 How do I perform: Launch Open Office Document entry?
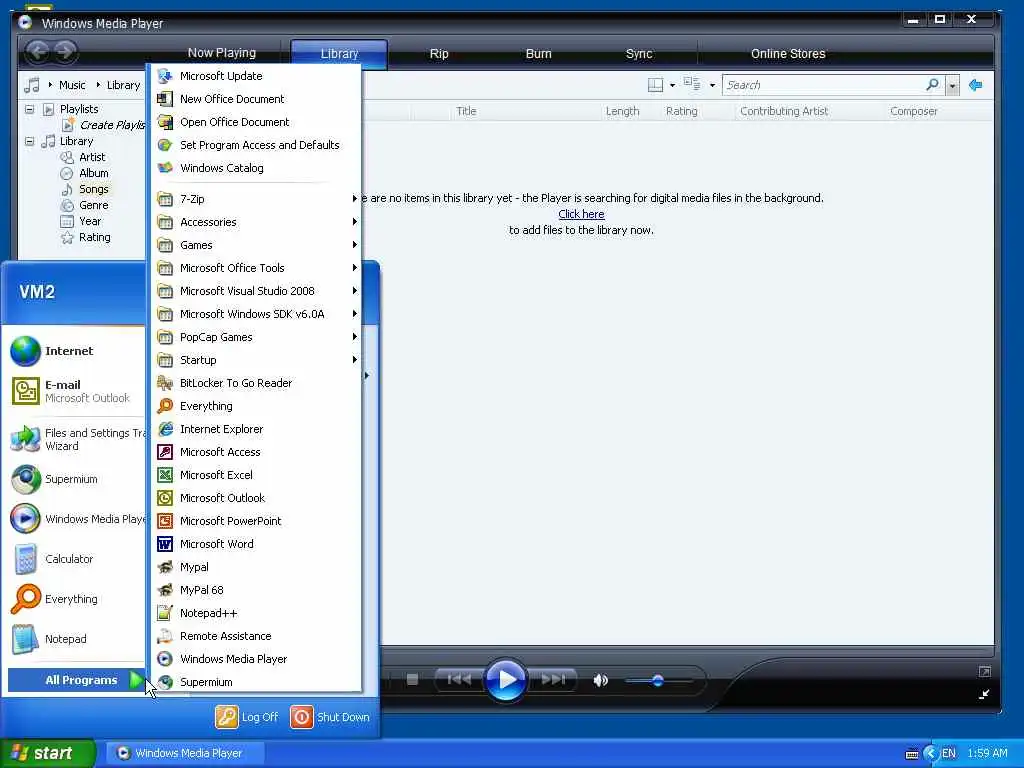[256, 122]
